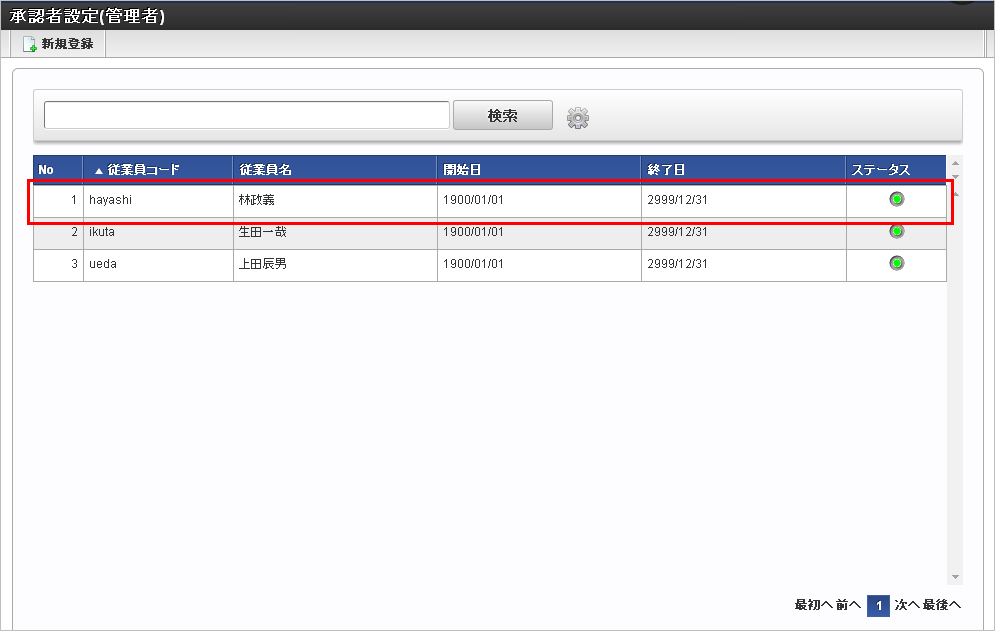The image size is (995, 631).
Task: Go to previous page with 前へ
Action: pyautogui.click(x=848, y=605)
